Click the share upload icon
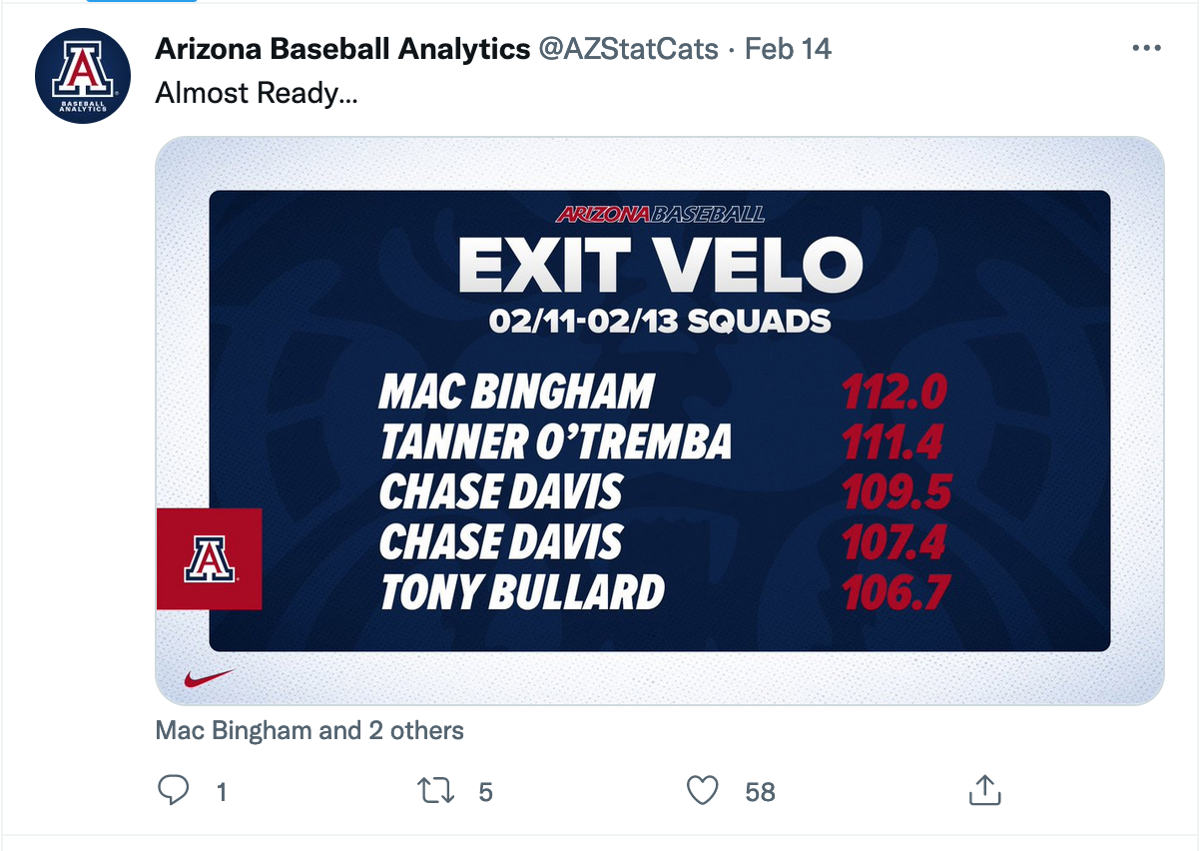The height and width of the screenshot is (851, 1200). 985,790
